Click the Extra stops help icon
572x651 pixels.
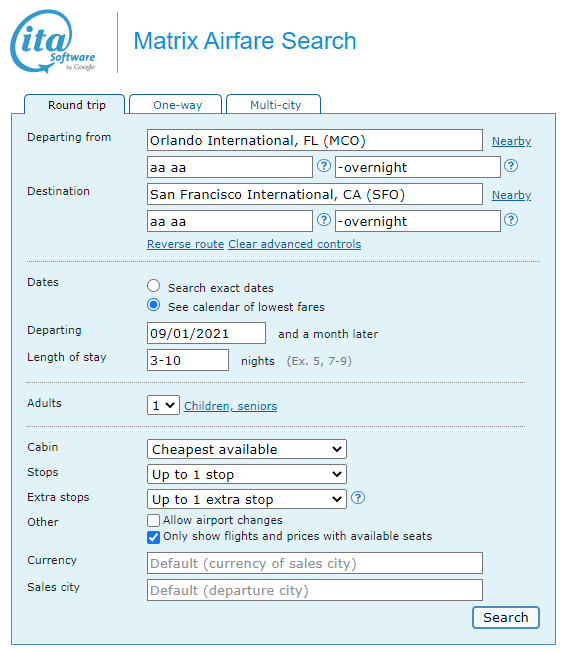pyautogui.click(x=358, y=497)
